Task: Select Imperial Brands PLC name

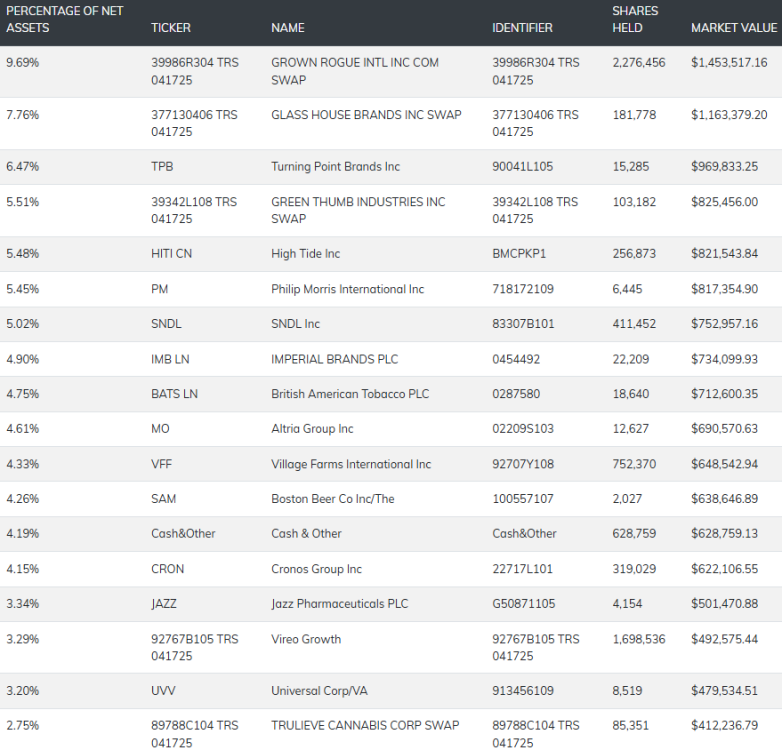Action: pyautogui.click(x=334, y=360)
